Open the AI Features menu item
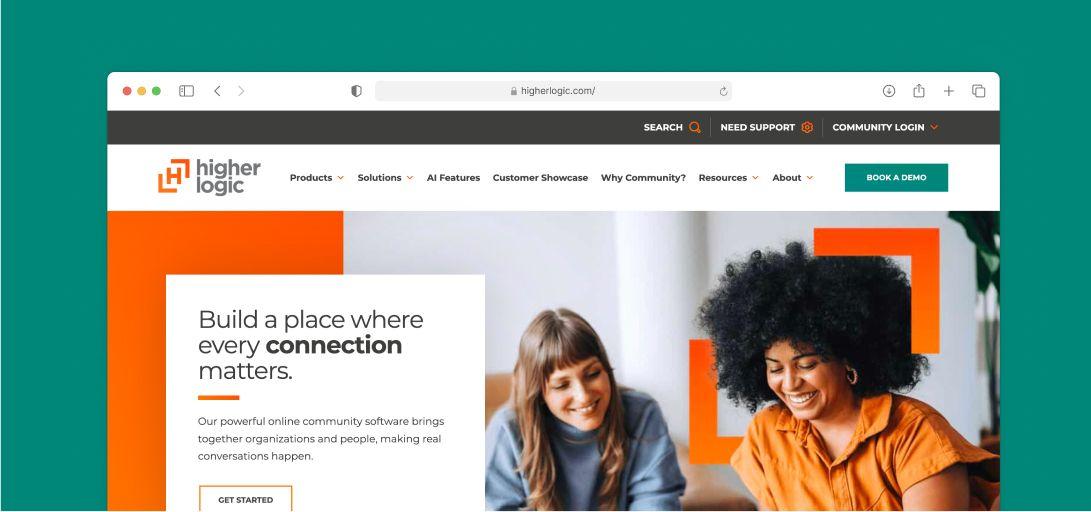The image size is (1091, 512). pos(453,178)
